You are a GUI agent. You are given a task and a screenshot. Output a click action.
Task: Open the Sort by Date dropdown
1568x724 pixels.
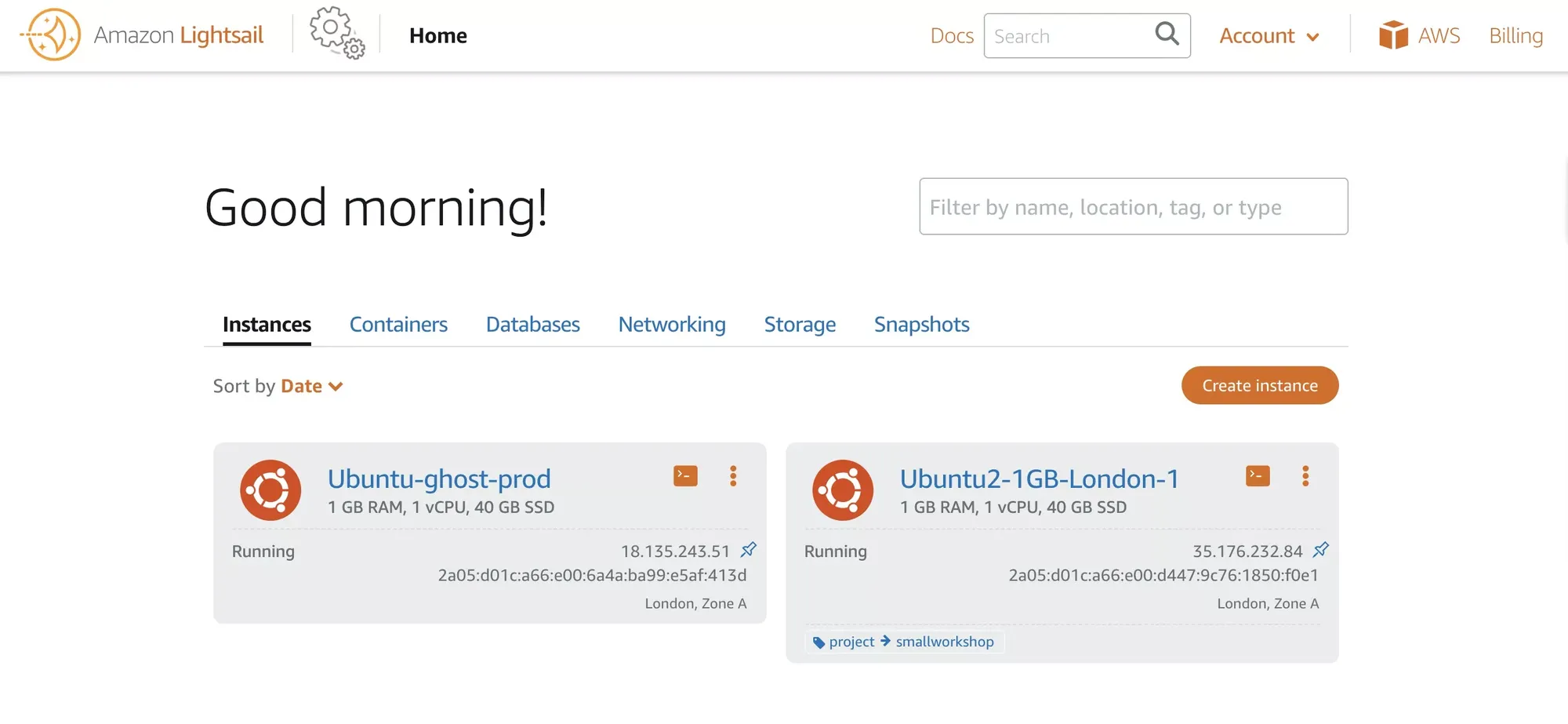pos(312,386)
